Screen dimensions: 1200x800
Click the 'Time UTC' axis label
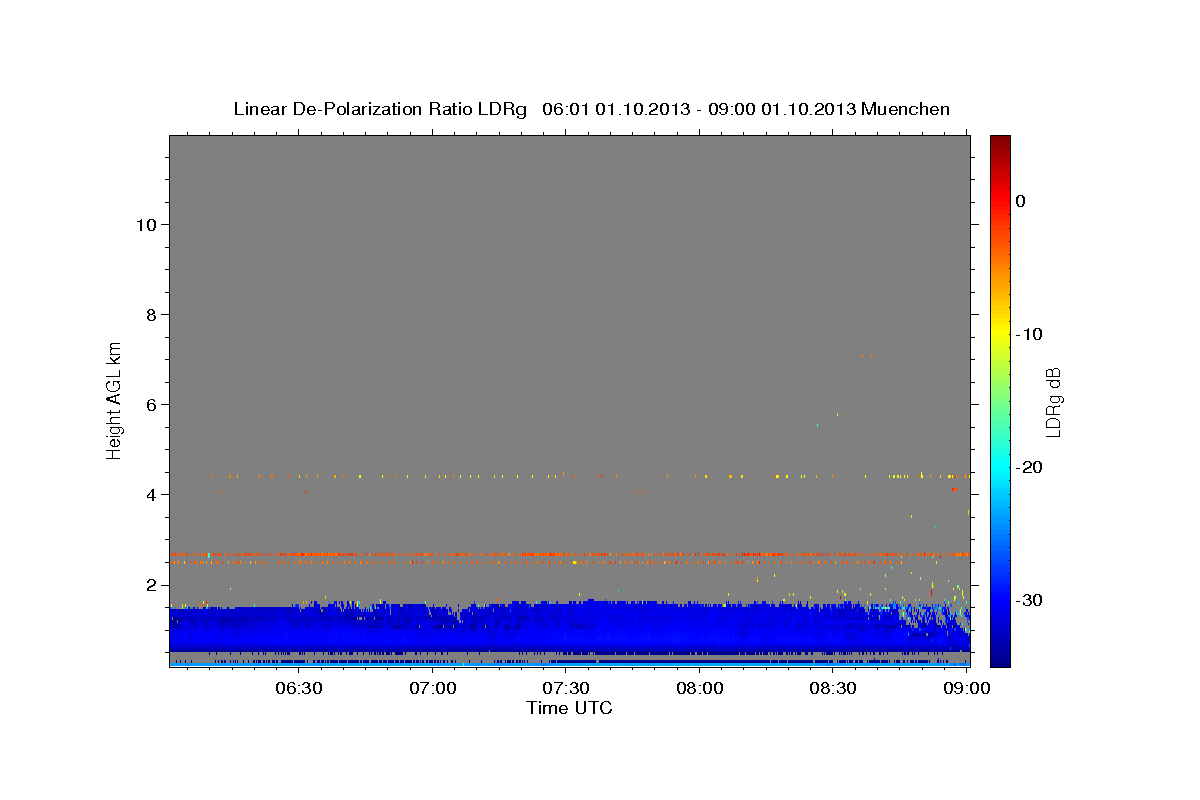569,708
